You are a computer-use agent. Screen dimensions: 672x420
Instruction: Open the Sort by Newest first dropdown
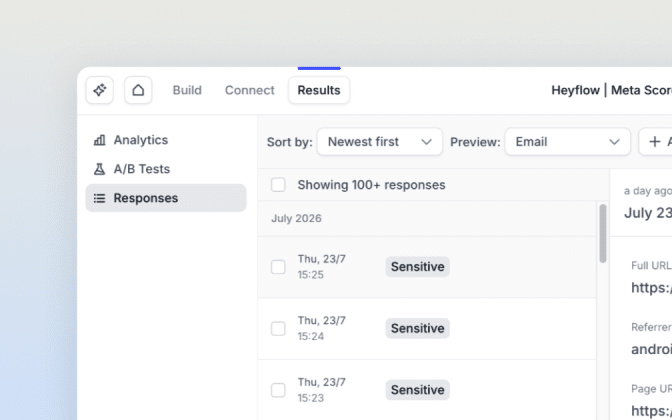380,142
